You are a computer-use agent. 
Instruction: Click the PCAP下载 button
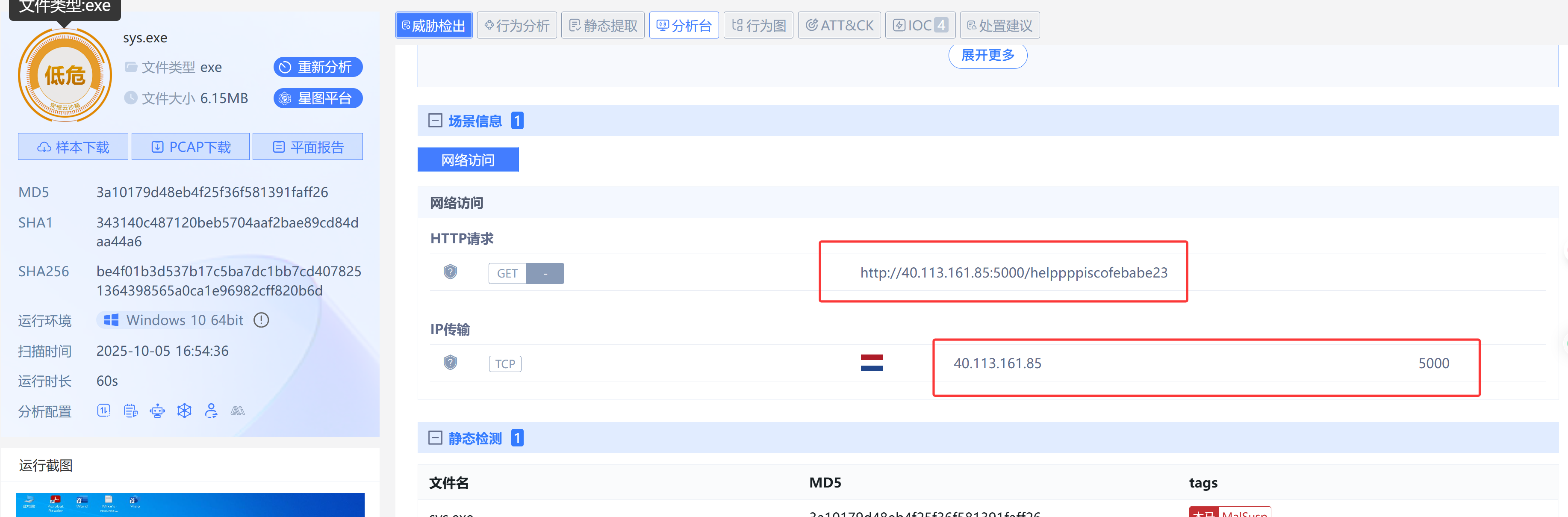tap(191, 147)
